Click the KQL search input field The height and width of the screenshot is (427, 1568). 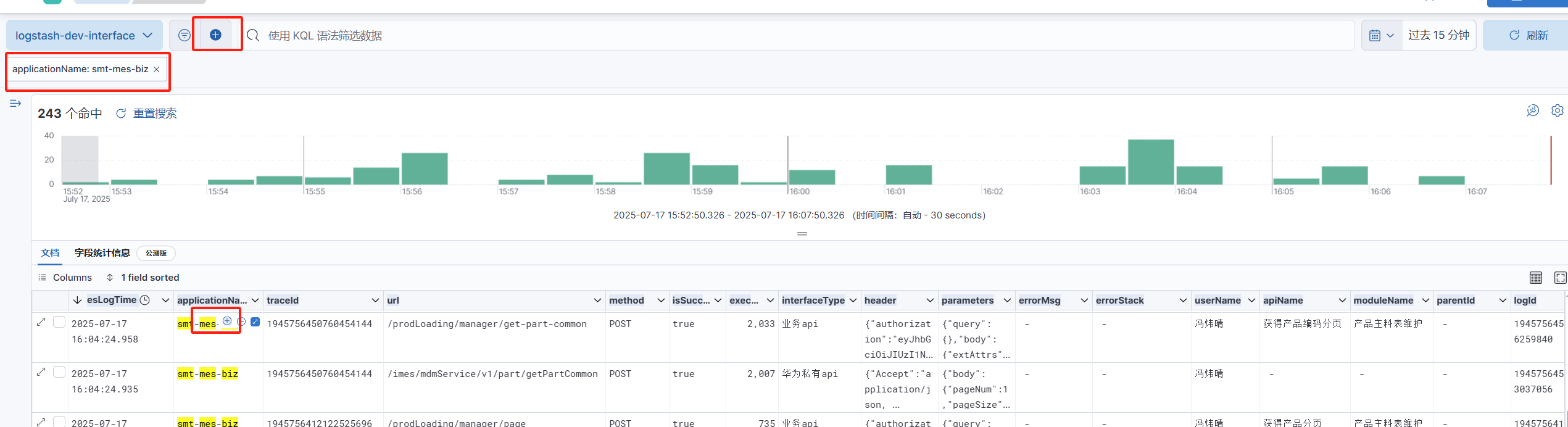pyautogui.click(x=802, y=35)
